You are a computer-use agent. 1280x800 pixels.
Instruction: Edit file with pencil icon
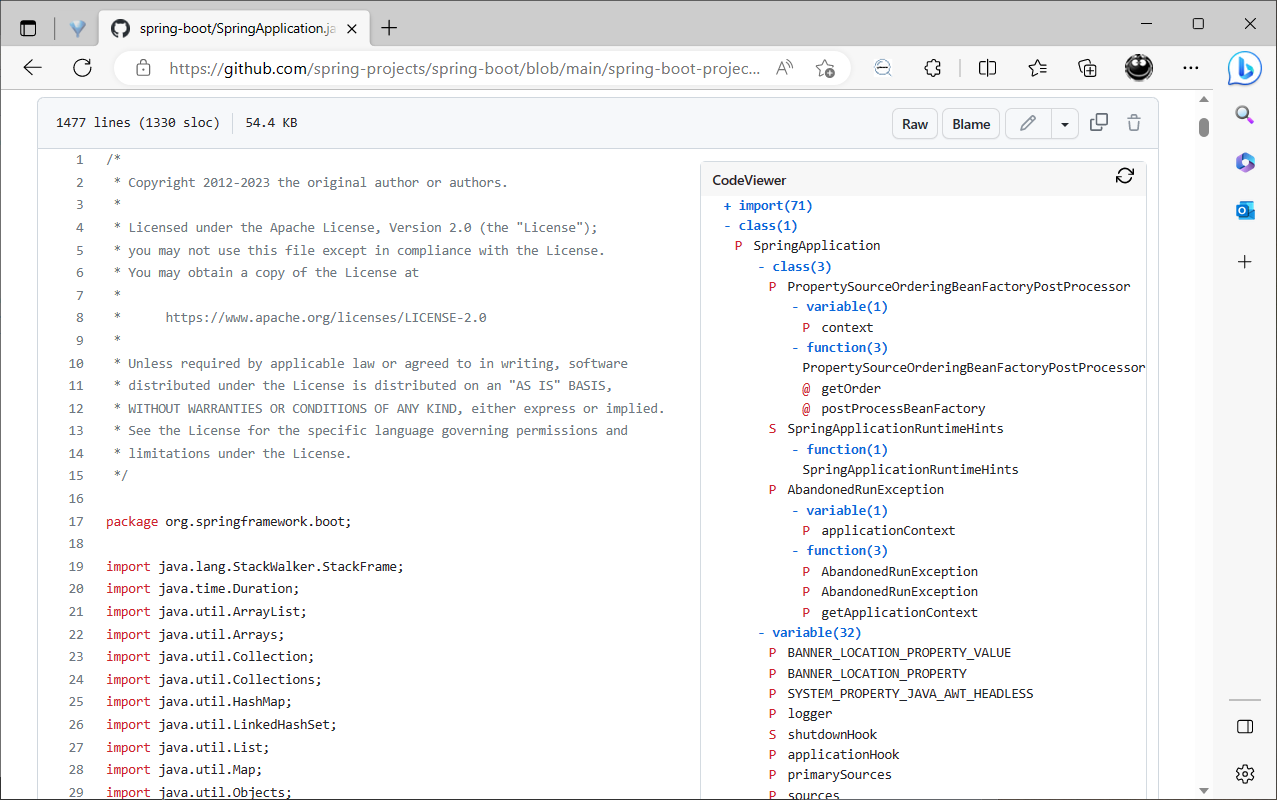1028,124
